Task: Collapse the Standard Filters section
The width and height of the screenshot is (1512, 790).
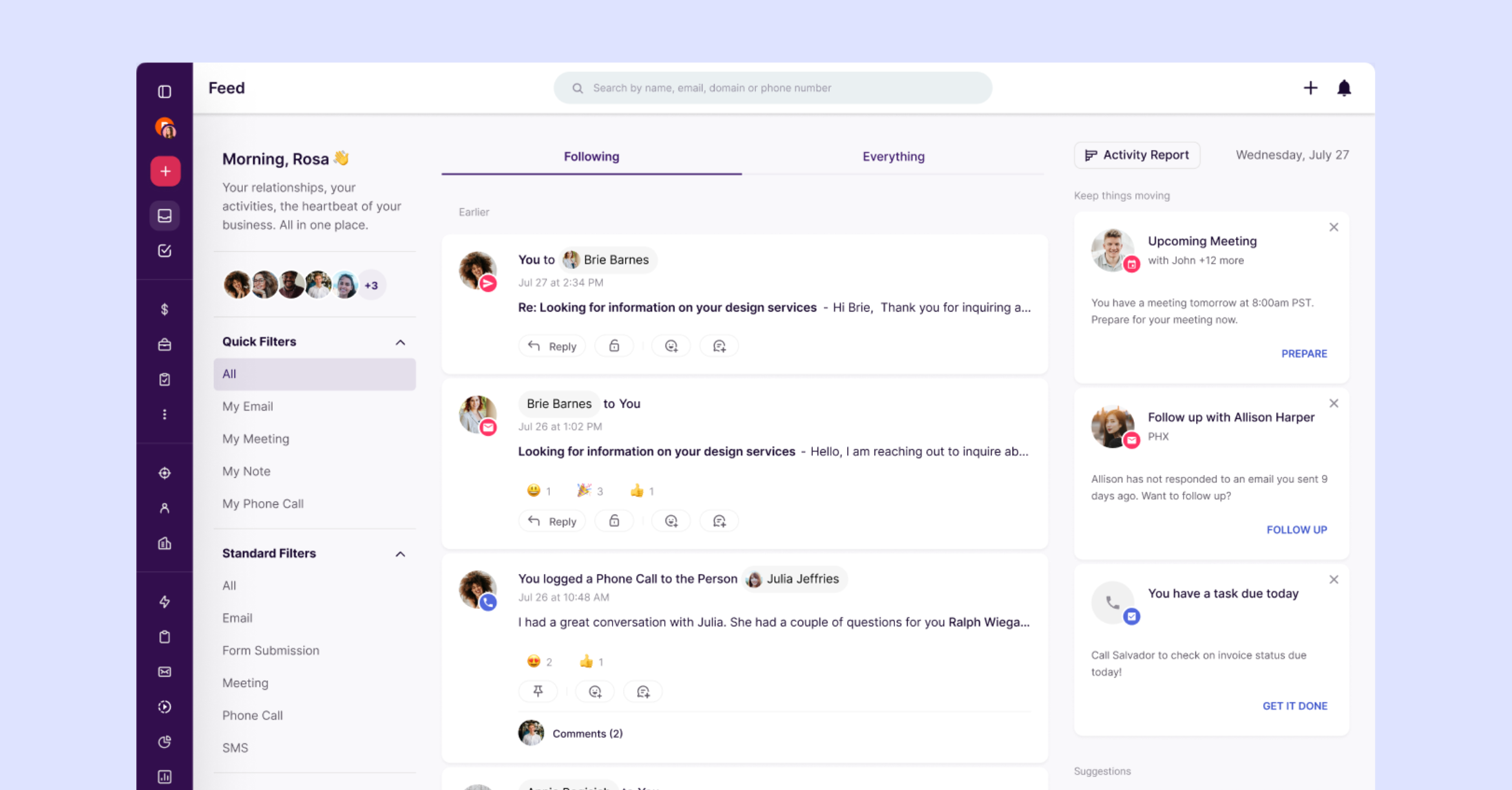Action: point(401,554)
